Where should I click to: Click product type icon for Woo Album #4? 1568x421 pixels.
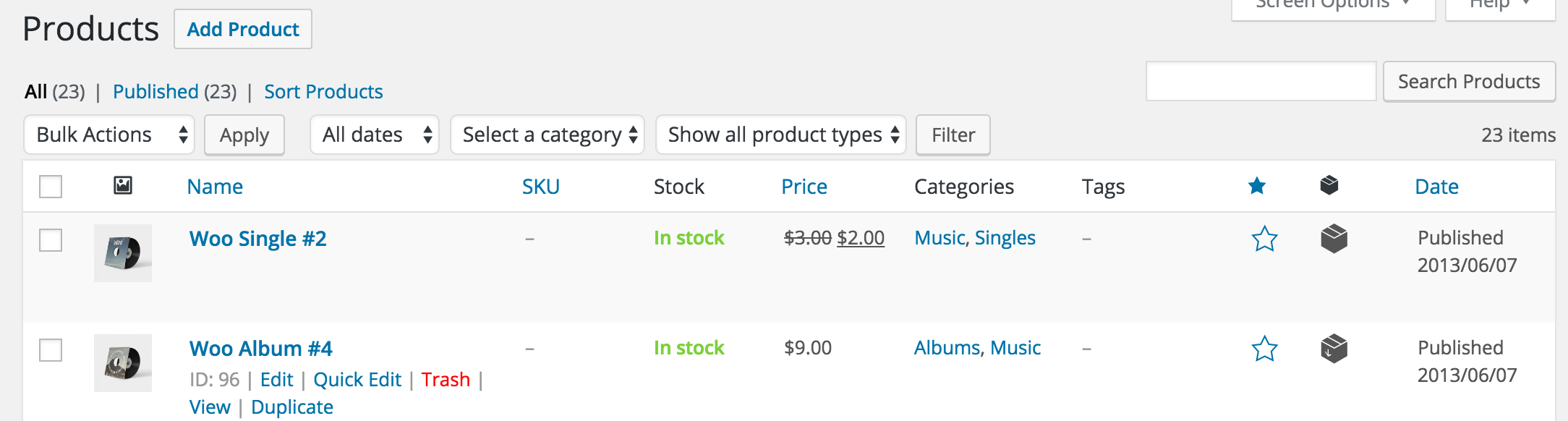(1334, 349)
